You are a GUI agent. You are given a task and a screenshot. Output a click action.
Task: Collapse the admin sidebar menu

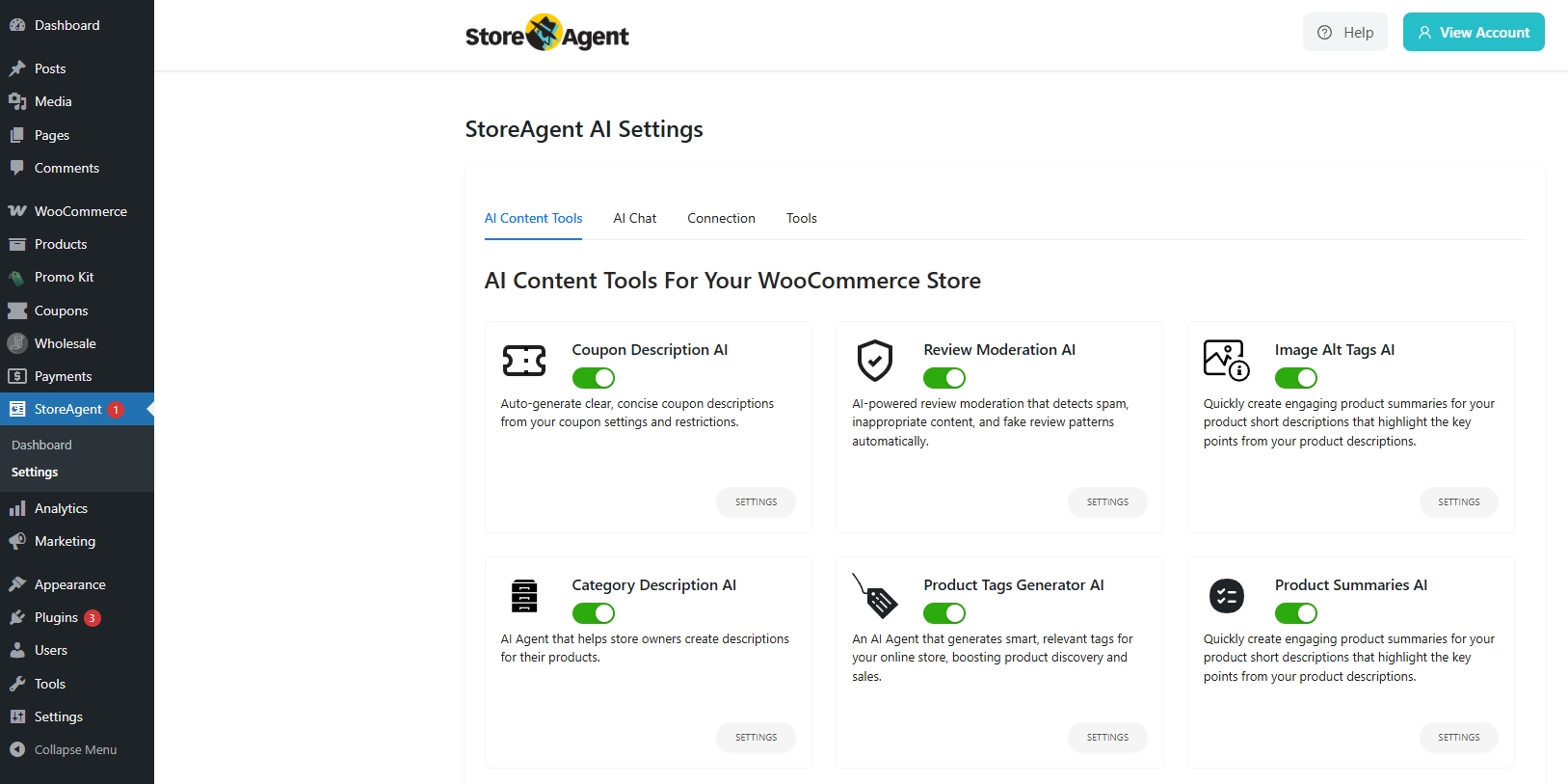point(75,749)
